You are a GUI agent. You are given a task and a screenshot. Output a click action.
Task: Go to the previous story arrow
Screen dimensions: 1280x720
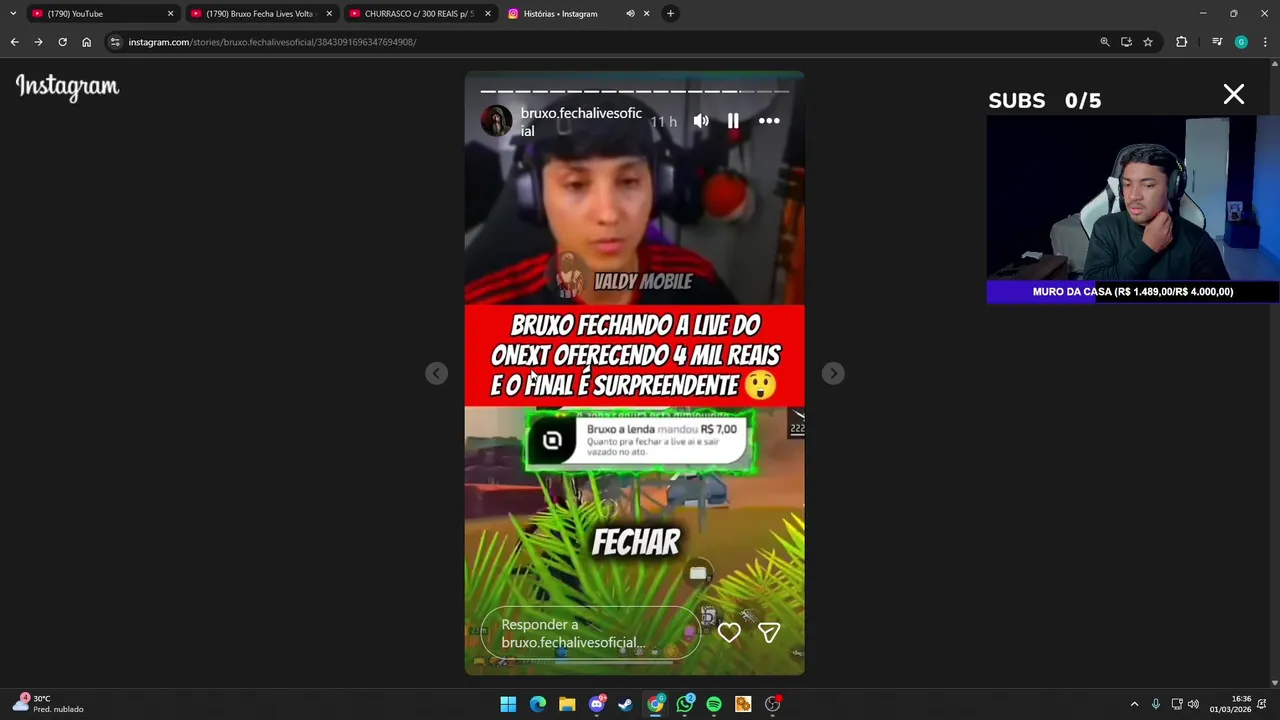(x=436, y=373)
